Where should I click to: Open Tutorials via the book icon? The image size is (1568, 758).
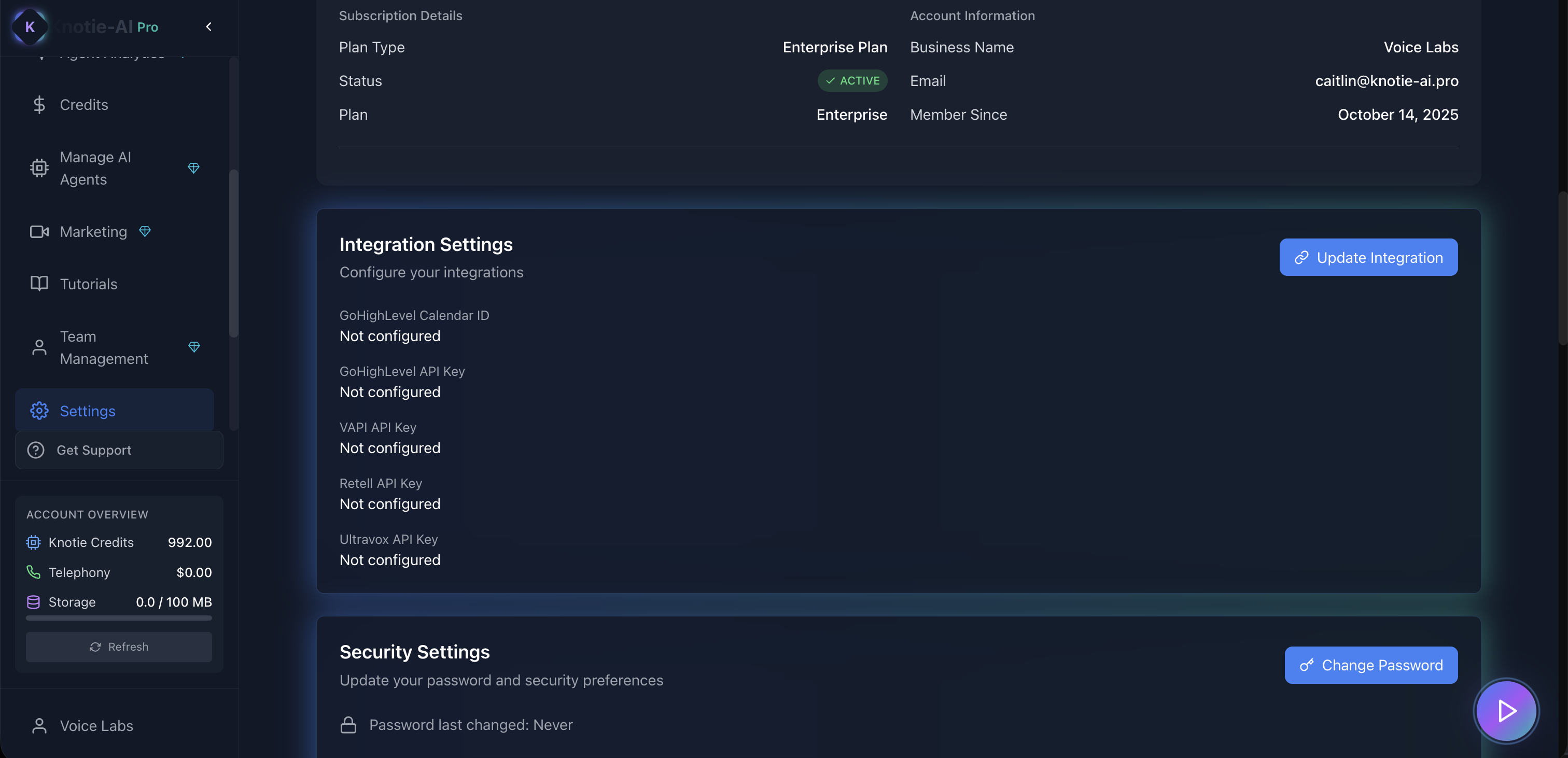(x=39, y=284)
